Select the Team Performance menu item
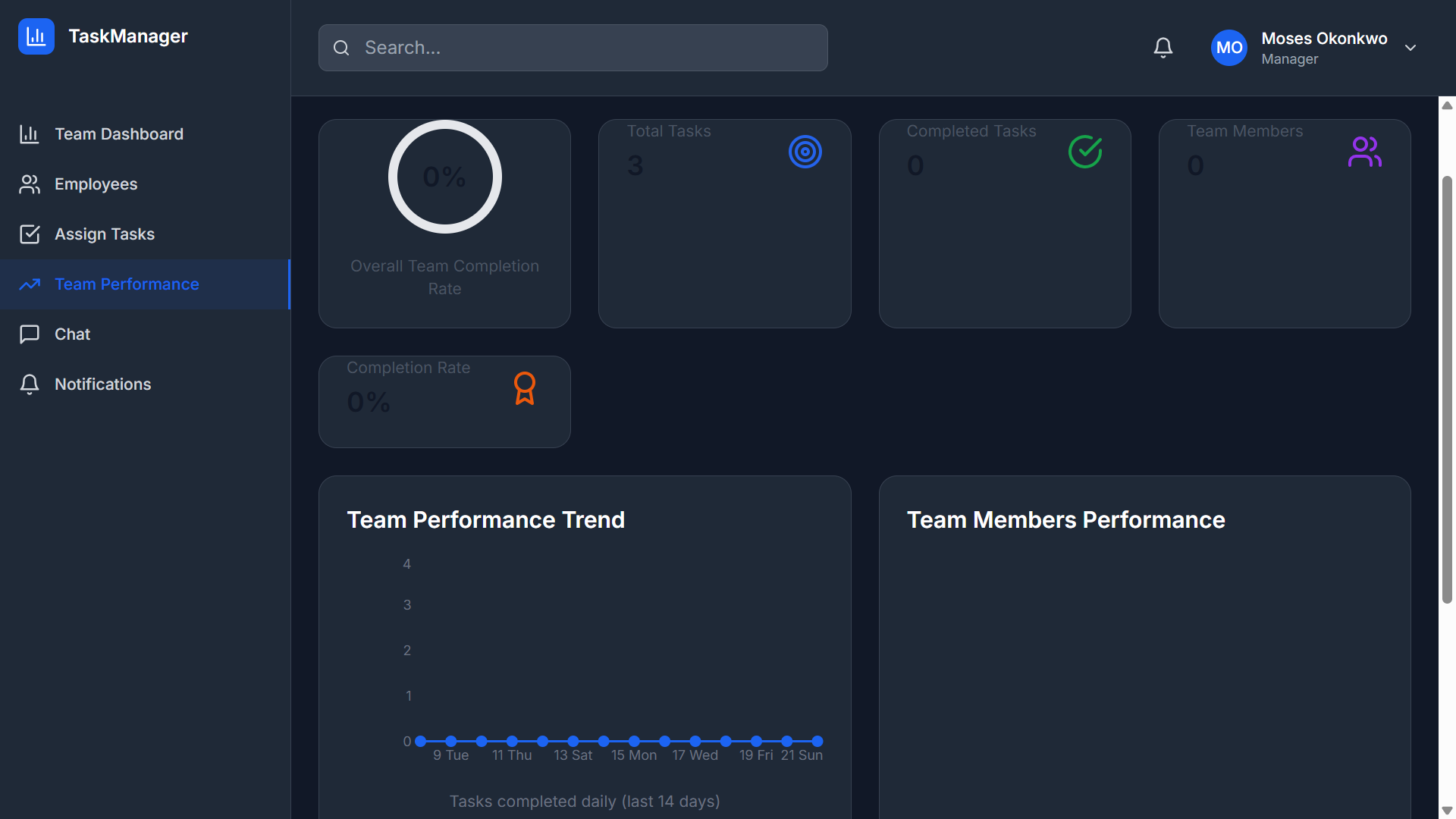 coord(146,284)
